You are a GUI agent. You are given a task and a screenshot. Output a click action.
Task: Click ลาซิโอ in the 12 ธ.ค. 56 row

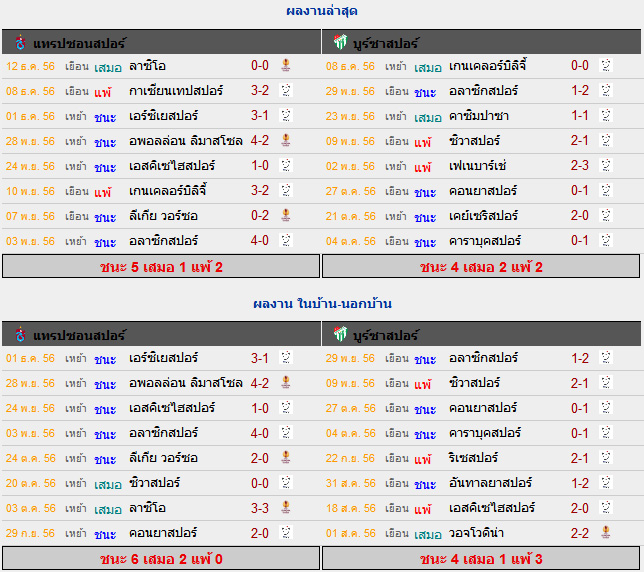point(147,66)
